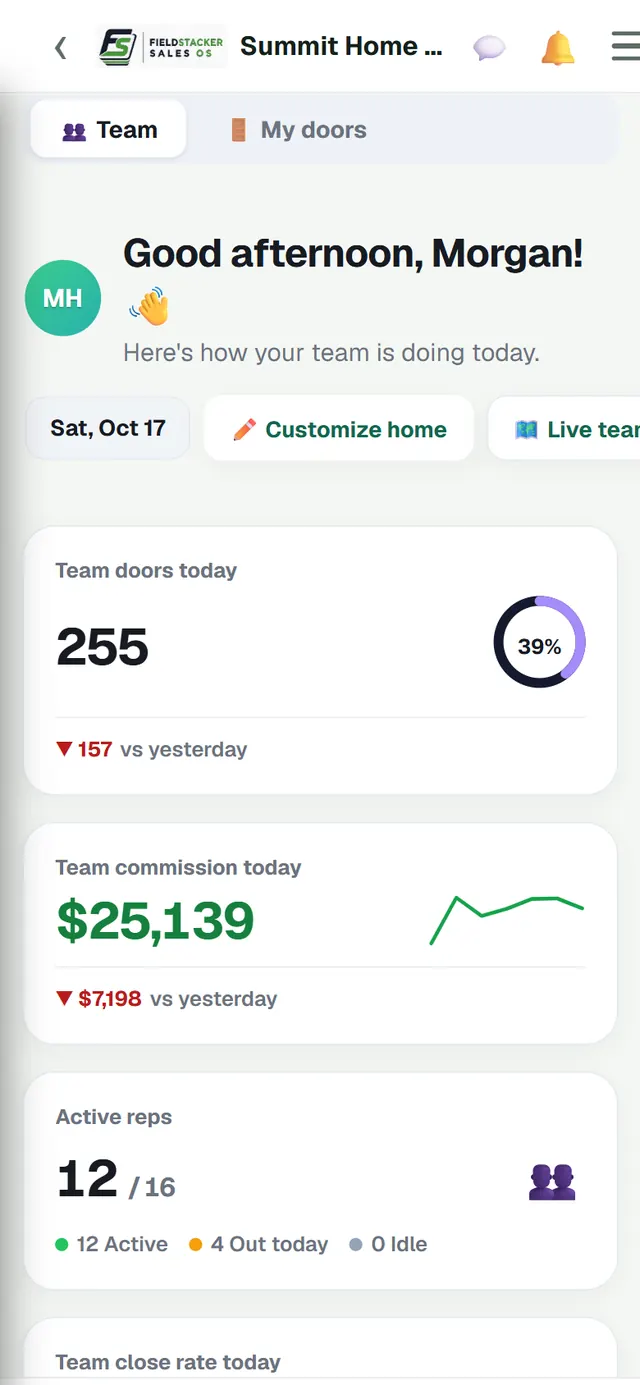Select the 4 Out today status indicator
The image size is (640, 1385).
tap(258, 1244)
